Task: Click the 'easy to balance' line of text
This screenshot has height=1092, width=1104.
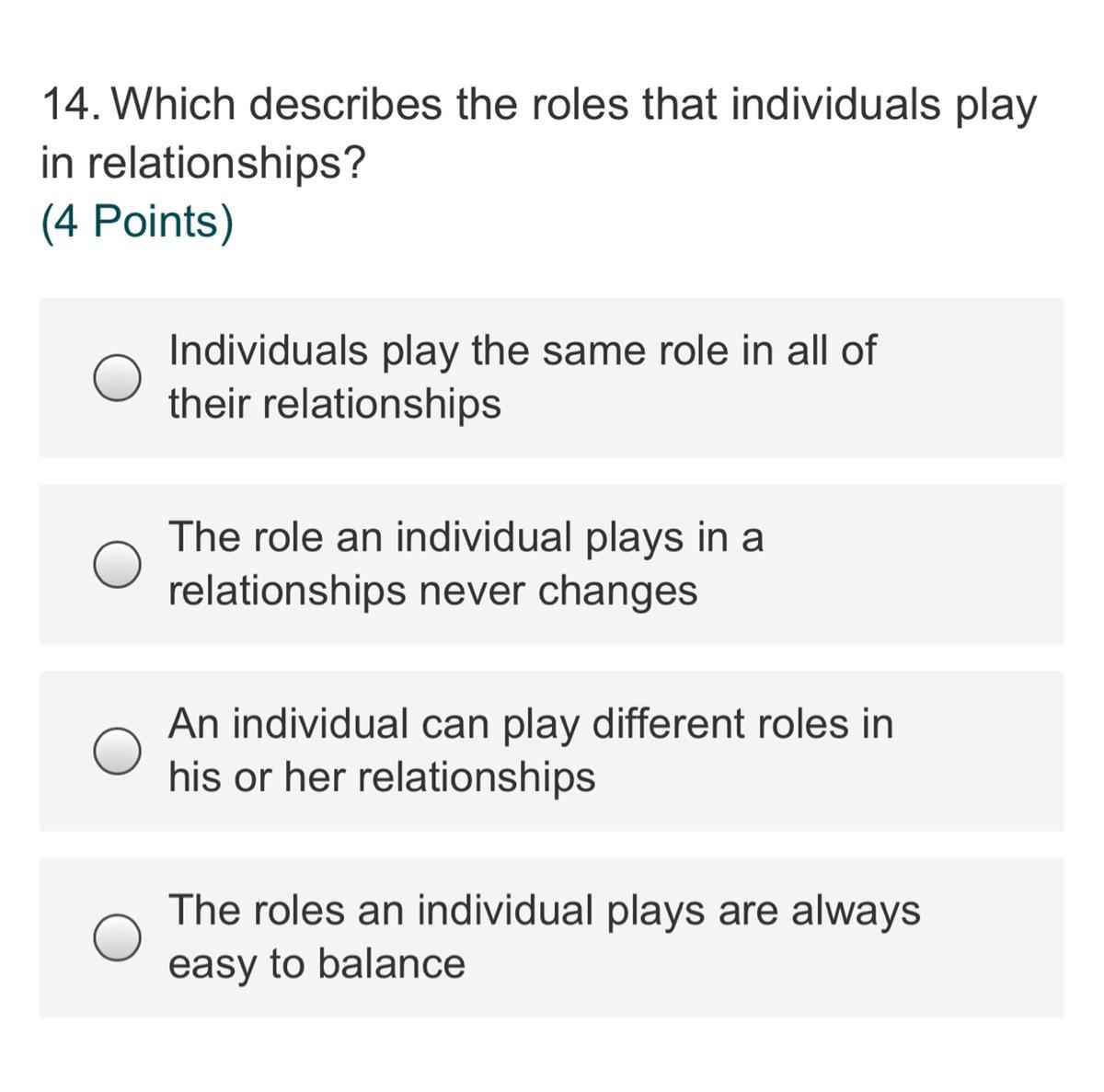Action: (x=316, y=964)
